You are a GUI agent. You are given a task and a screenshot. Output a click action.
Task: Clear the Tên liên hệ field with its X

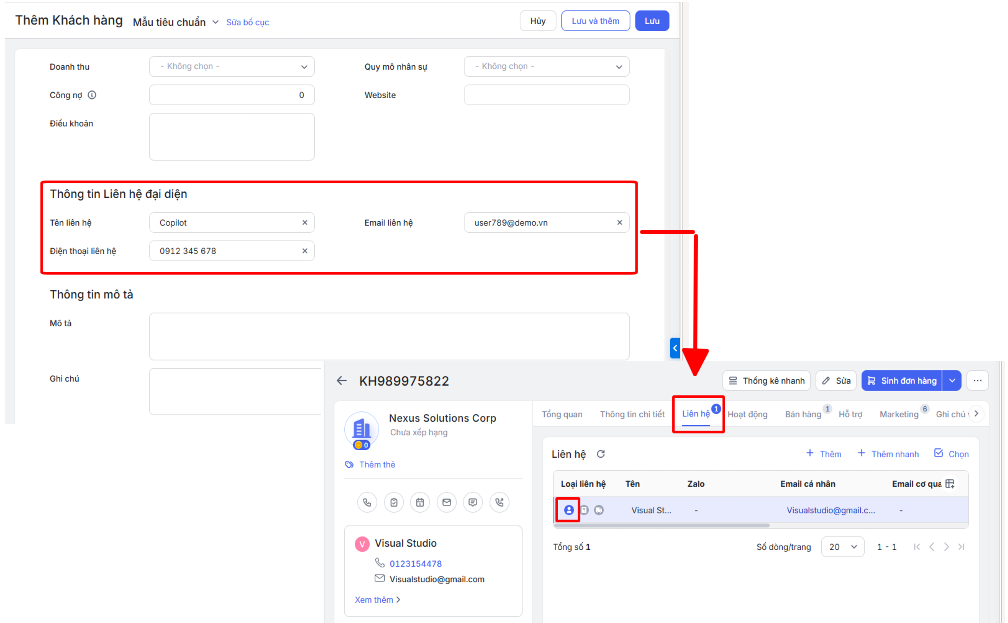pos(305,222)
